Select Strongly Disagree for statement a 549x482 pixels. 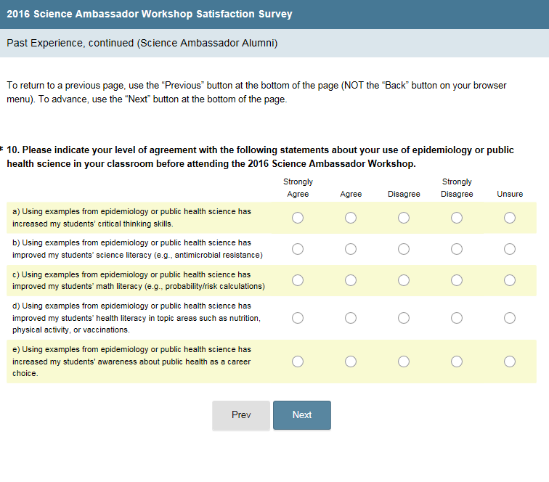click(x=457, y=218)
